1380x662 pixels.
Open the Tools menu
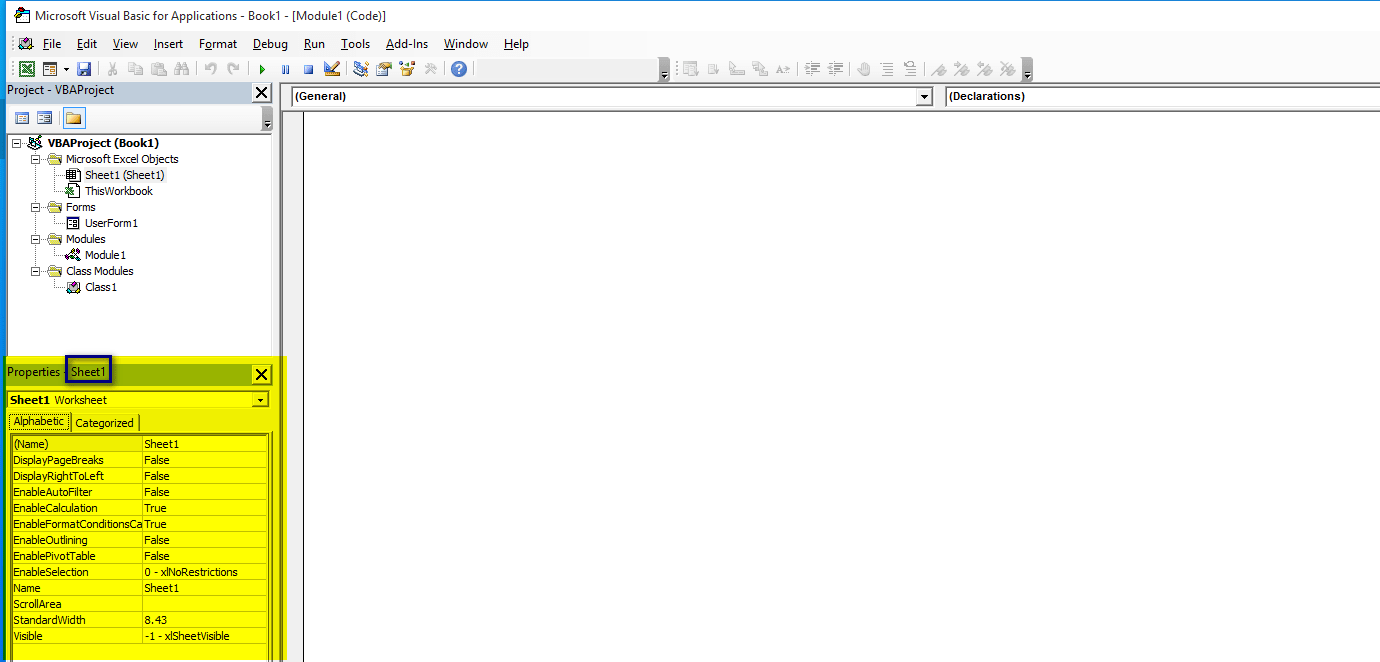pos(355,44)
